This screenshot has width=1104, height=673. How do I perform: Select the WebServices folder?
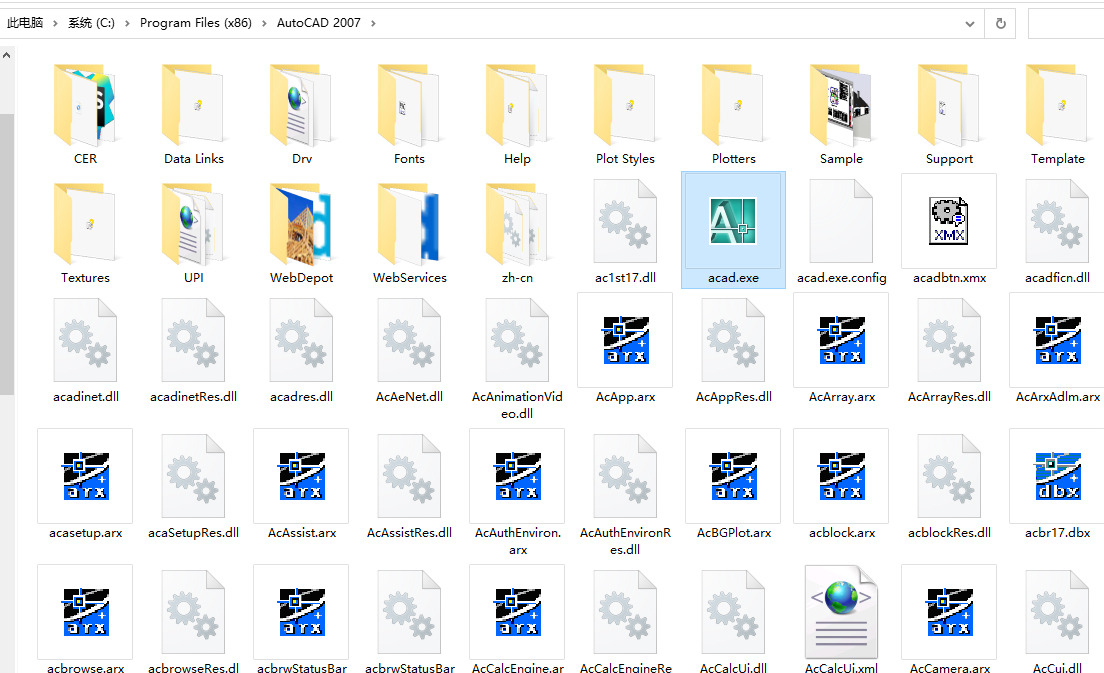[409, 225]
